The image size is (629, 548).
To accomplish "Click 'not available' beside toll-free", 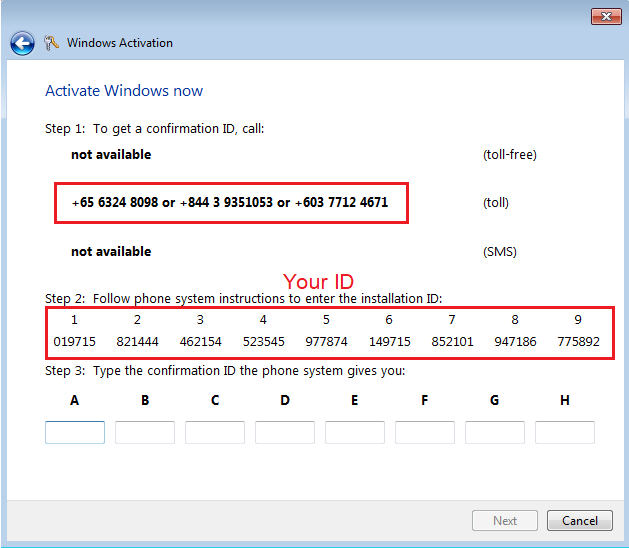I will 111,154.
